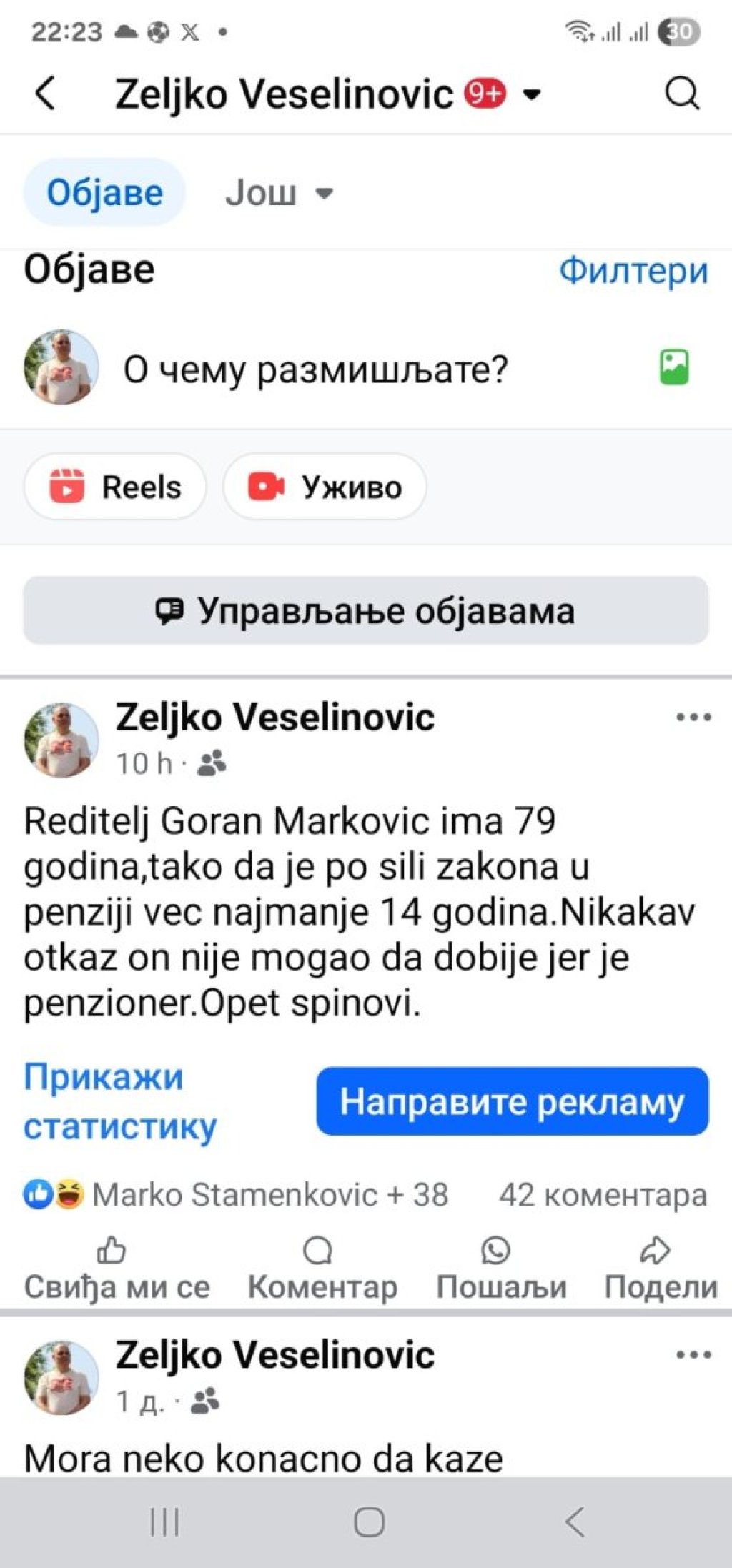732x1568 pixels.
Task: Tap the green photo icon
Action: pyautogui.click(x=673, y=368)
